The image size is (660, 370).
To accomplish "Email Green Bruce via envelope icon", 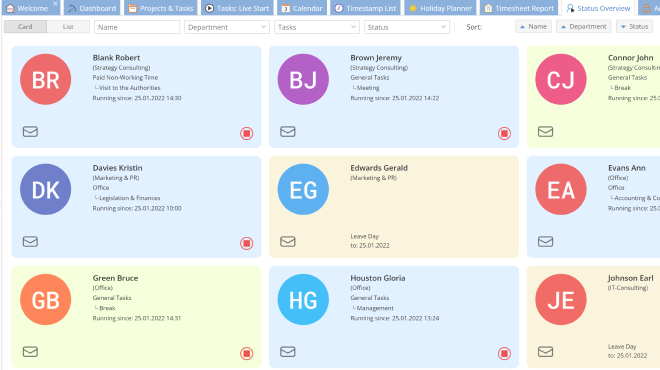I will [30, 352].
